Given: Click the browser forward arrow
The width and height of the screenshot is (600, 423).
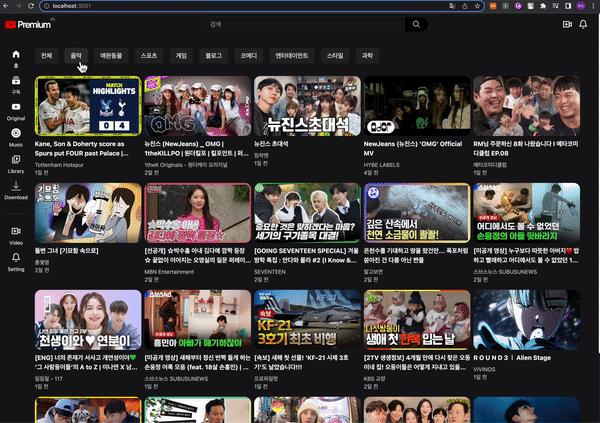Looking at the screenshot, I should (18, 6).
